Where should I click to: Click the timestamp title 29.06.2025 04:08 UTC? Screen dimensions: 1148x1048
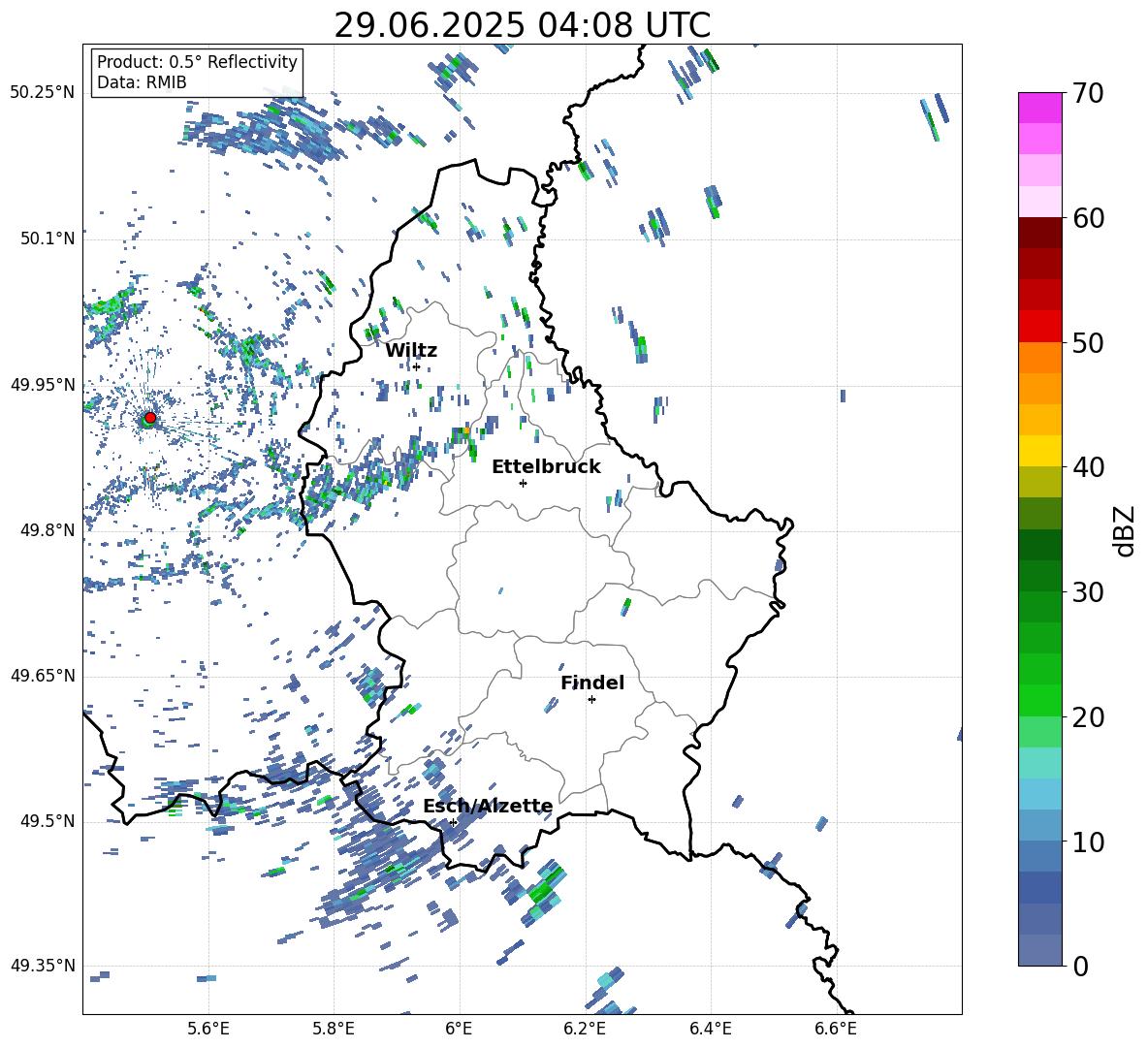coord(522,26)
